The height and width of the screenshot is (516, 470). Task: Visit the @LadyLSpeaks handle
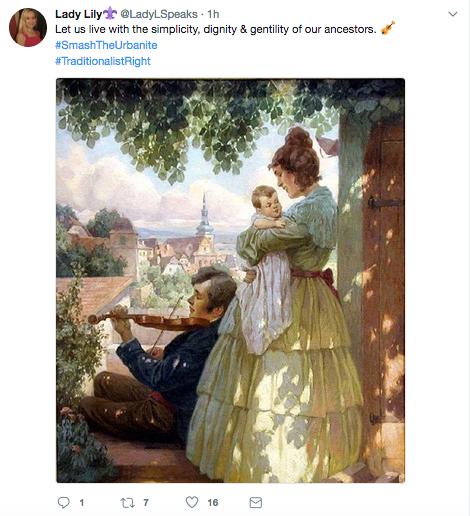click(x=159, y=14)
